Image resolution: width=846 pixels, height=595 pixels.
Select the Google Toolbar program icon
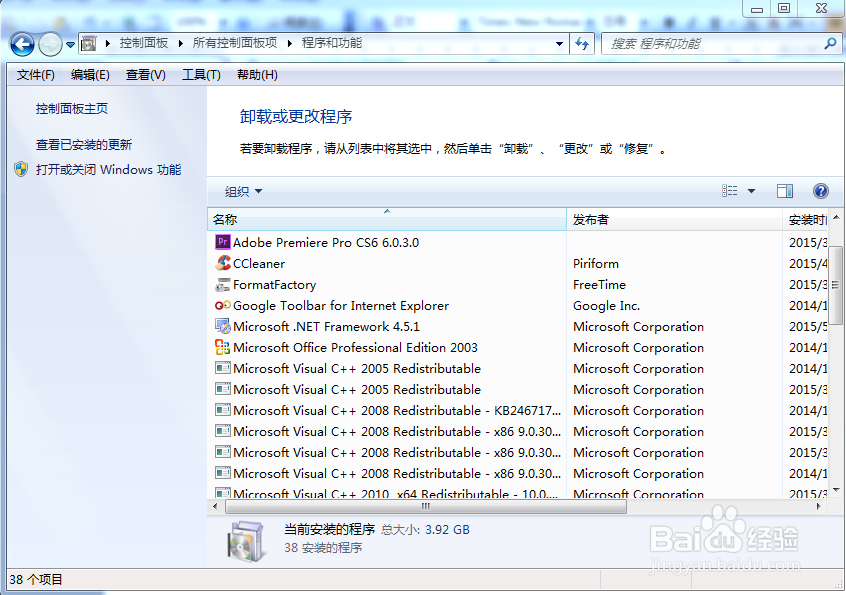(x=222, y=305)
